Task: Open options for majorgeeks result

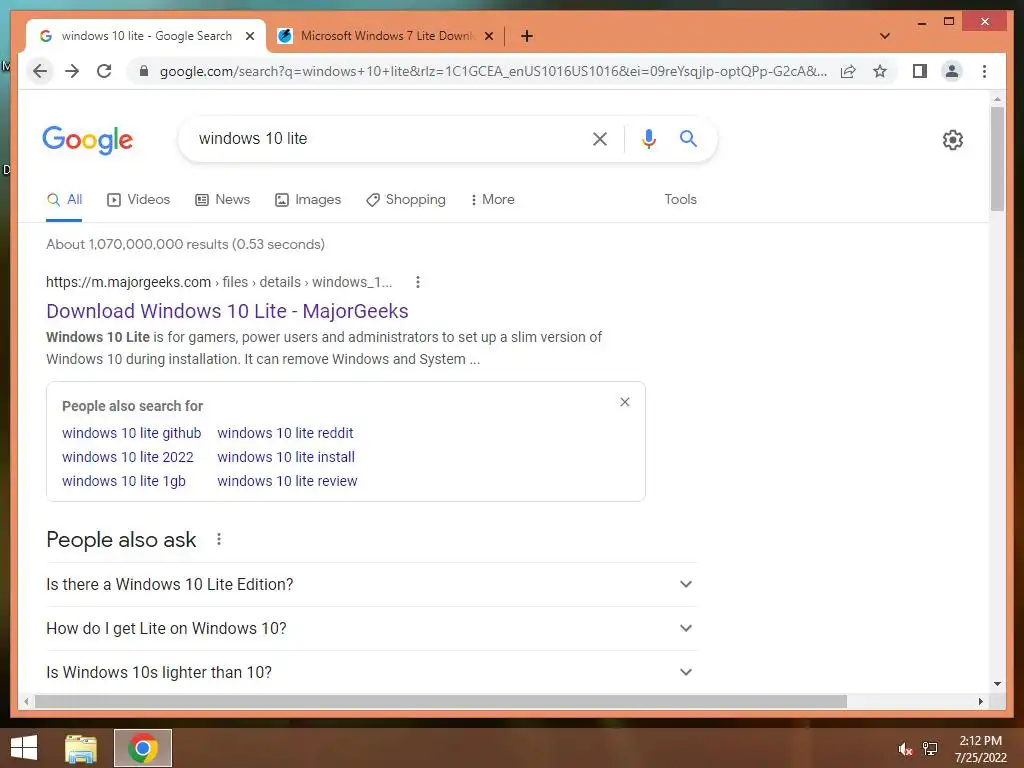Action: tap(418, 282)
